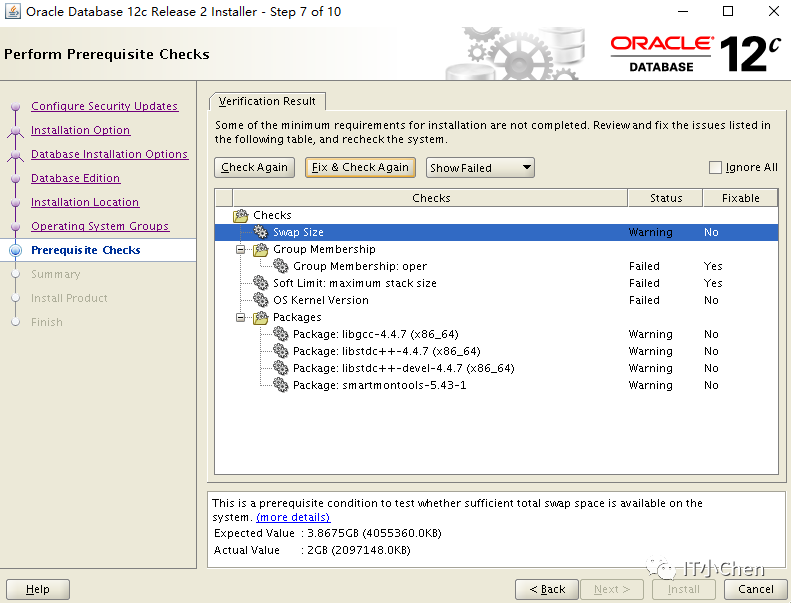Click gear icon for libstdc++-devel-4.4.7 package

[280, 368]
